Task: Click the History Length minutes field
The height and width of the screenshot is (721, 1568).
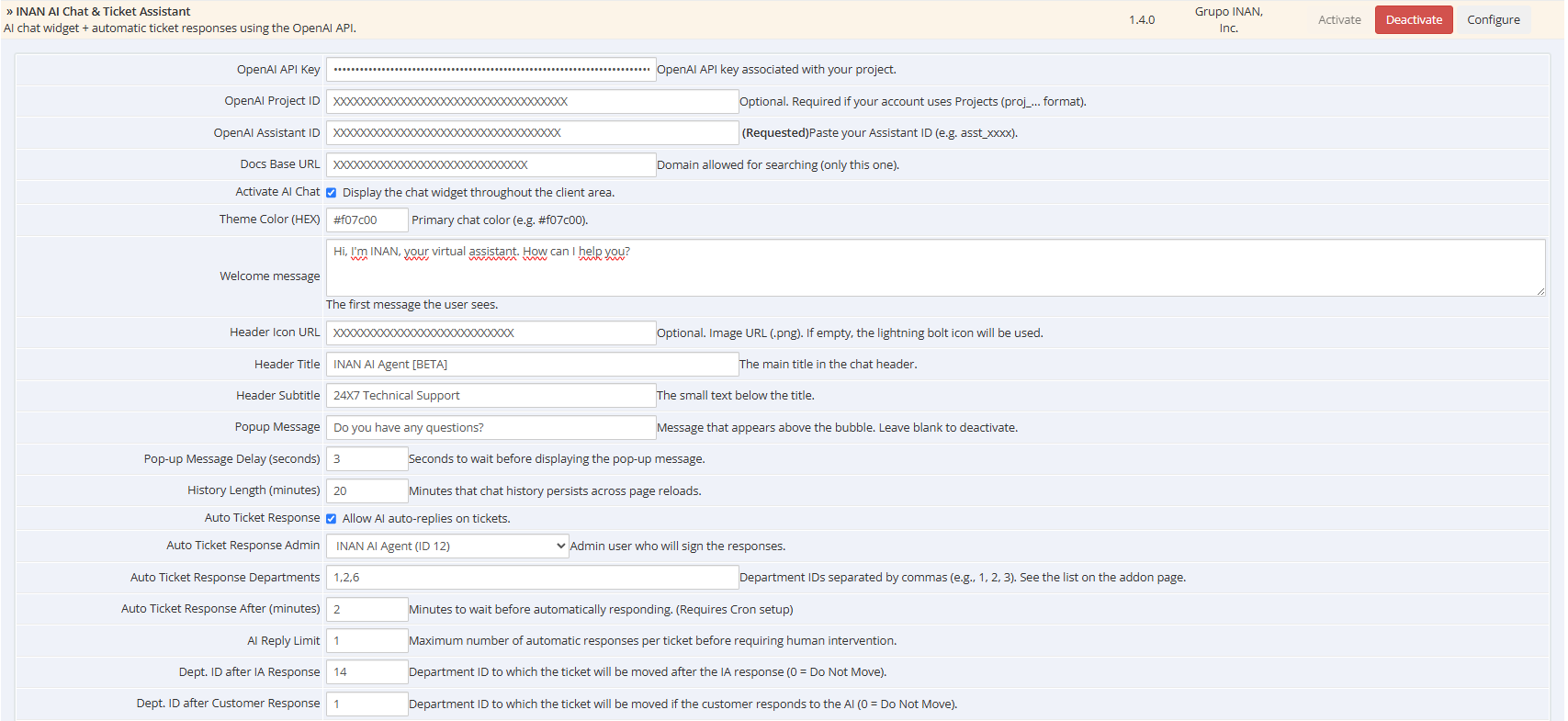Action: [x=367, y=491]
